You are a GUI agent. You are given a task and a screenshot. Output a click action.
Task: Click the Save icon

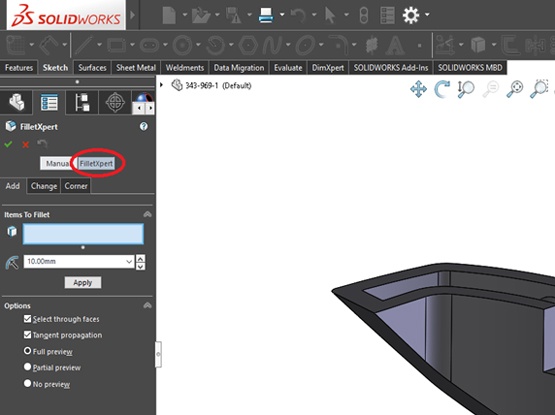coord(234,16)
